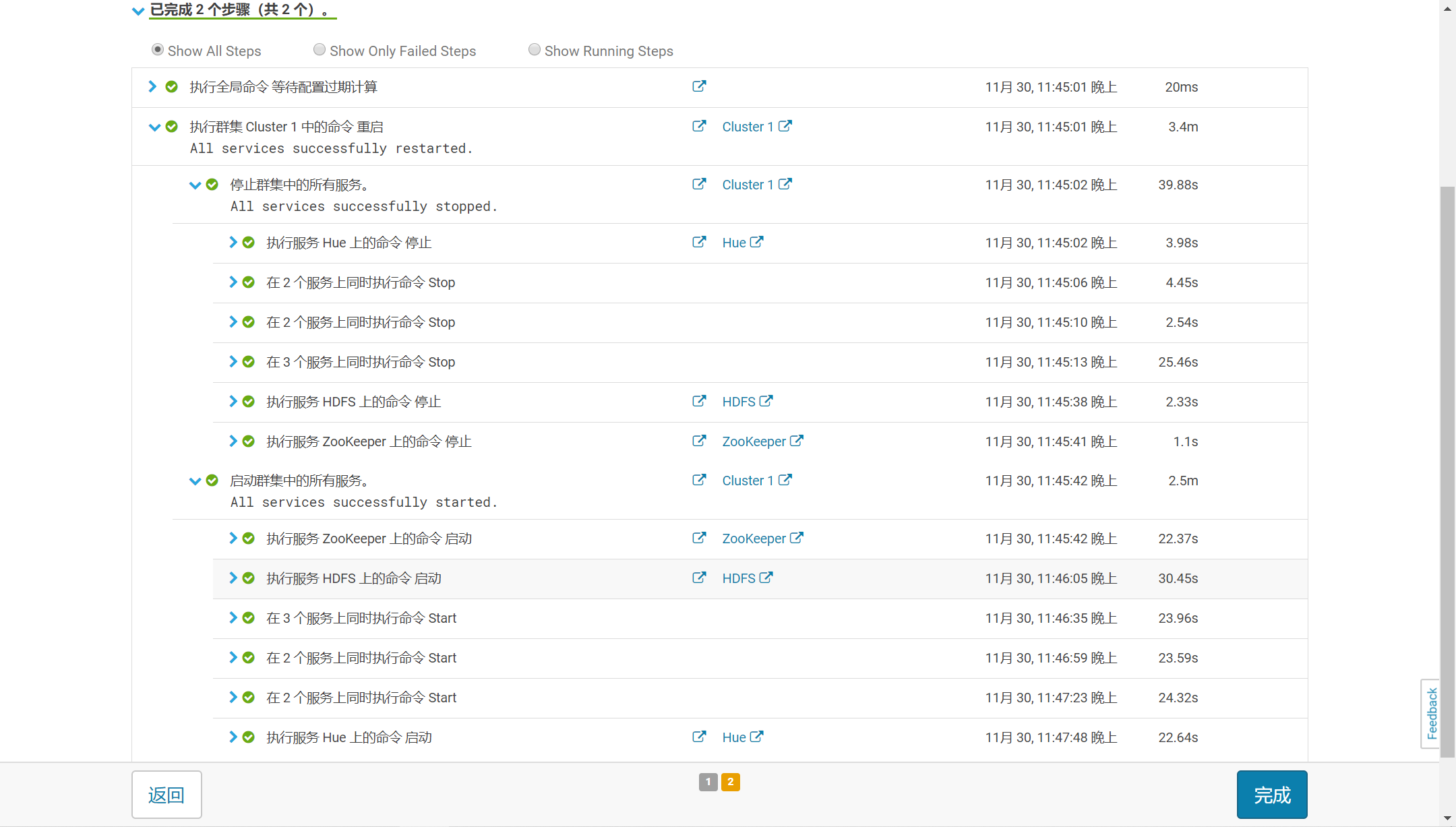Select Show Running Steps option
Viewport: 1456px width, 827px height.
click(535, 50)
